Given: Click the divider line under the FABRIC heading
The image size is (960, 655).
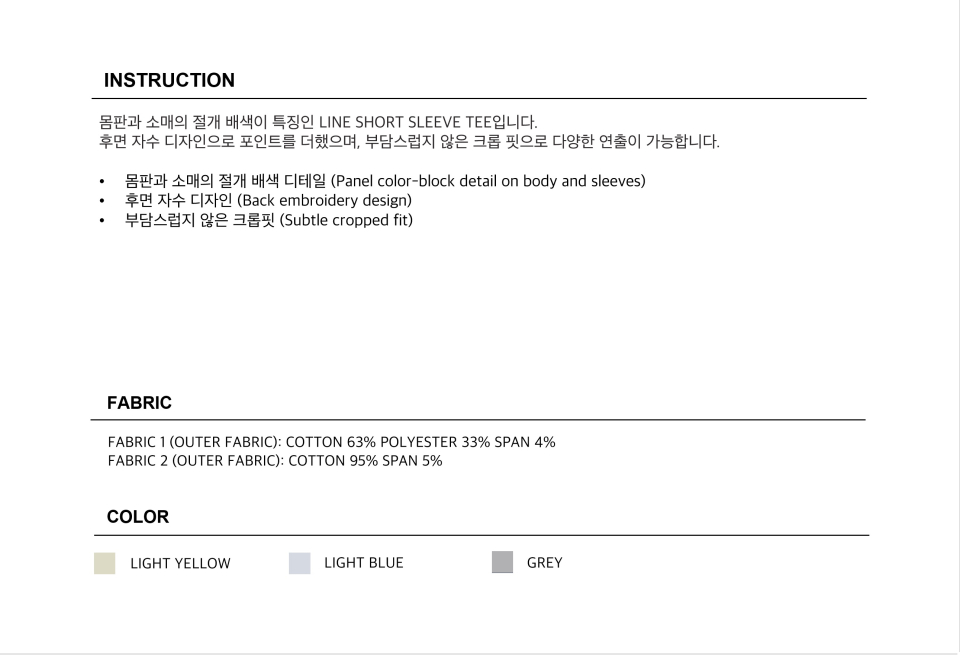Looking at the screenshot, I should [x=480, y=420].
